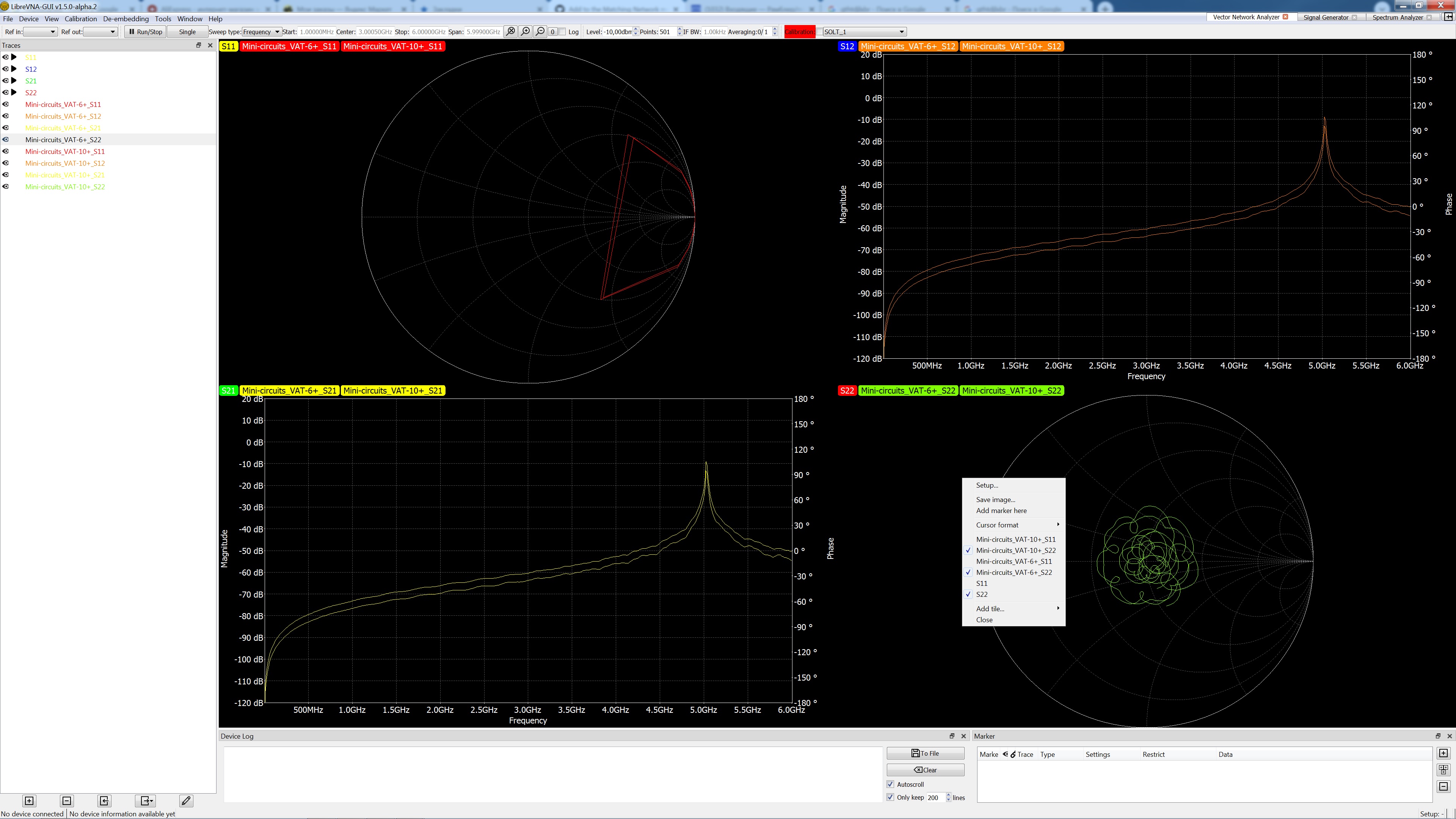This screenshot has width=1456, height=819.
Task: Enable the Log sweep checkbox
Action: click(x=562, y=32)
